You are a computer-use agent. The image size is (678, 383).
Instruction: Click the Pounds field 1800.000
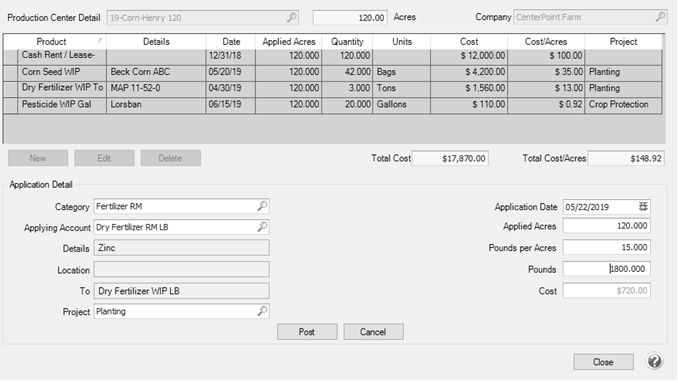coord(607,269)
